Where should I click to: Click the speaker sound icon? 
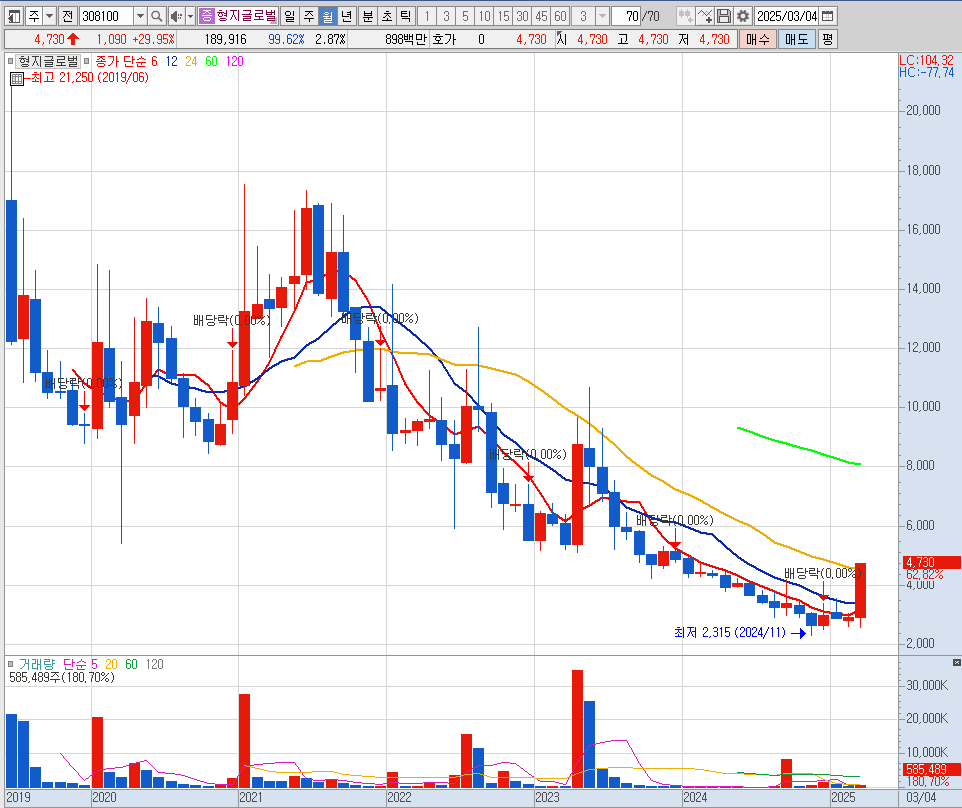tap(176, 16)
